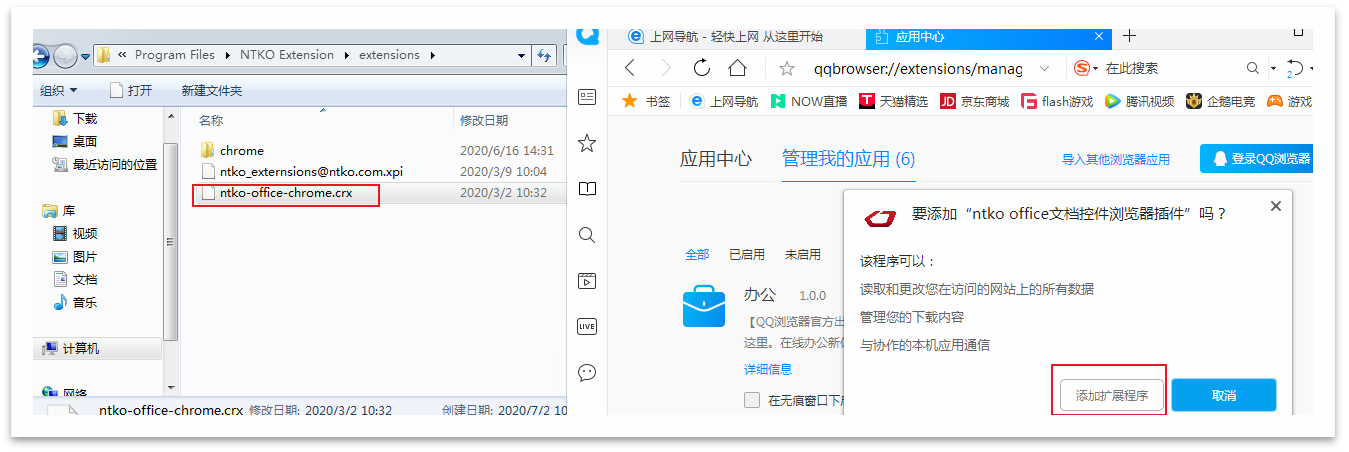Open the dropdown arrow beside search magnifier
Image resolution: width=1349 pixels, height=452 pixels.
coord(1273,69)
